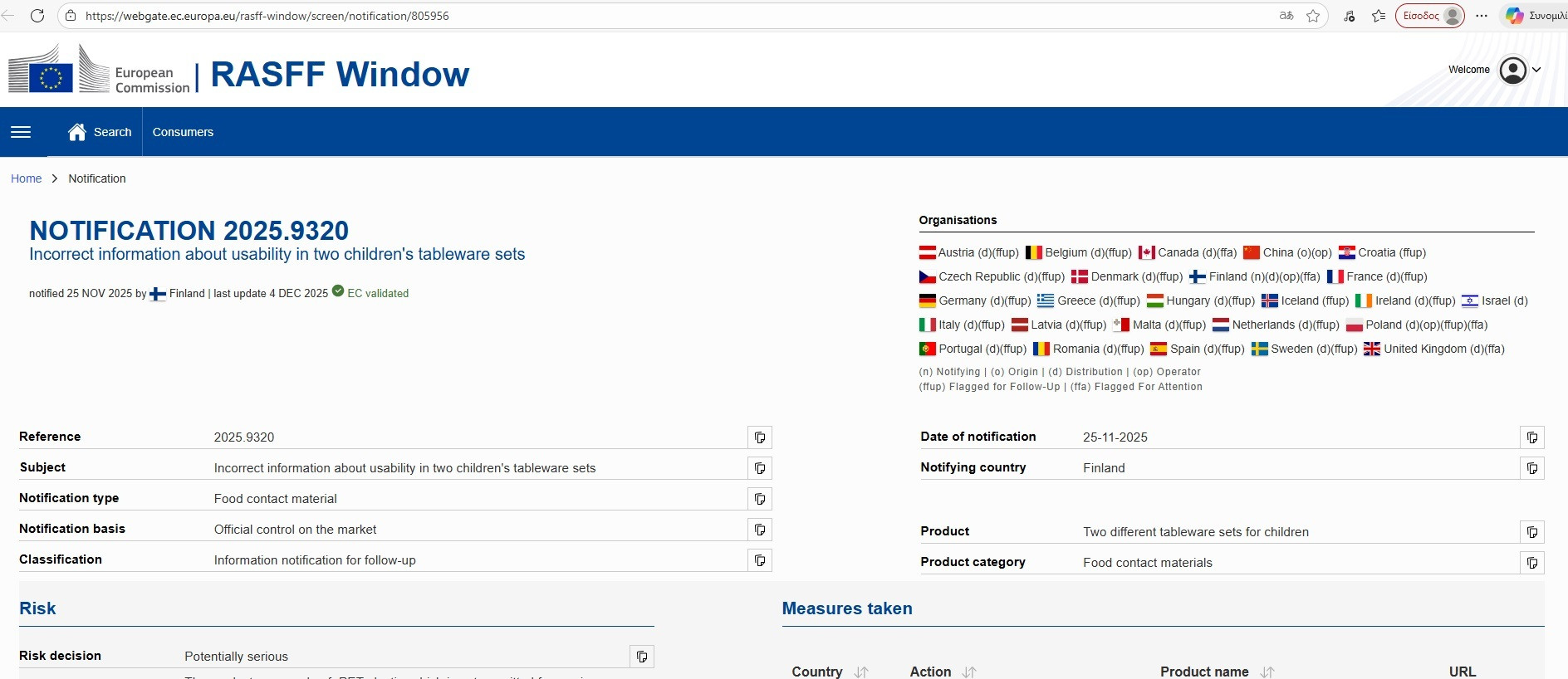The height and width of the screenshot is (679, 1568).
Task: Sort measures table by Product name
Action: click(1267, 672)
